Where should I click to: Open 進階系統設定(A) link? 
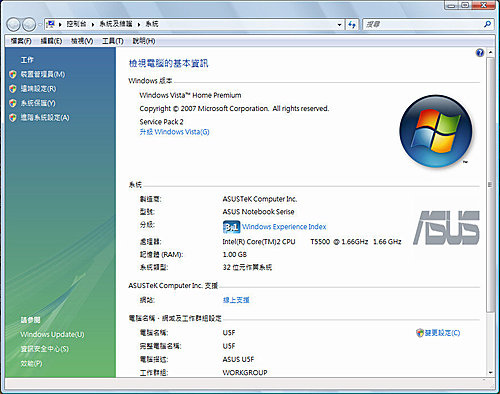coord(45,117)
